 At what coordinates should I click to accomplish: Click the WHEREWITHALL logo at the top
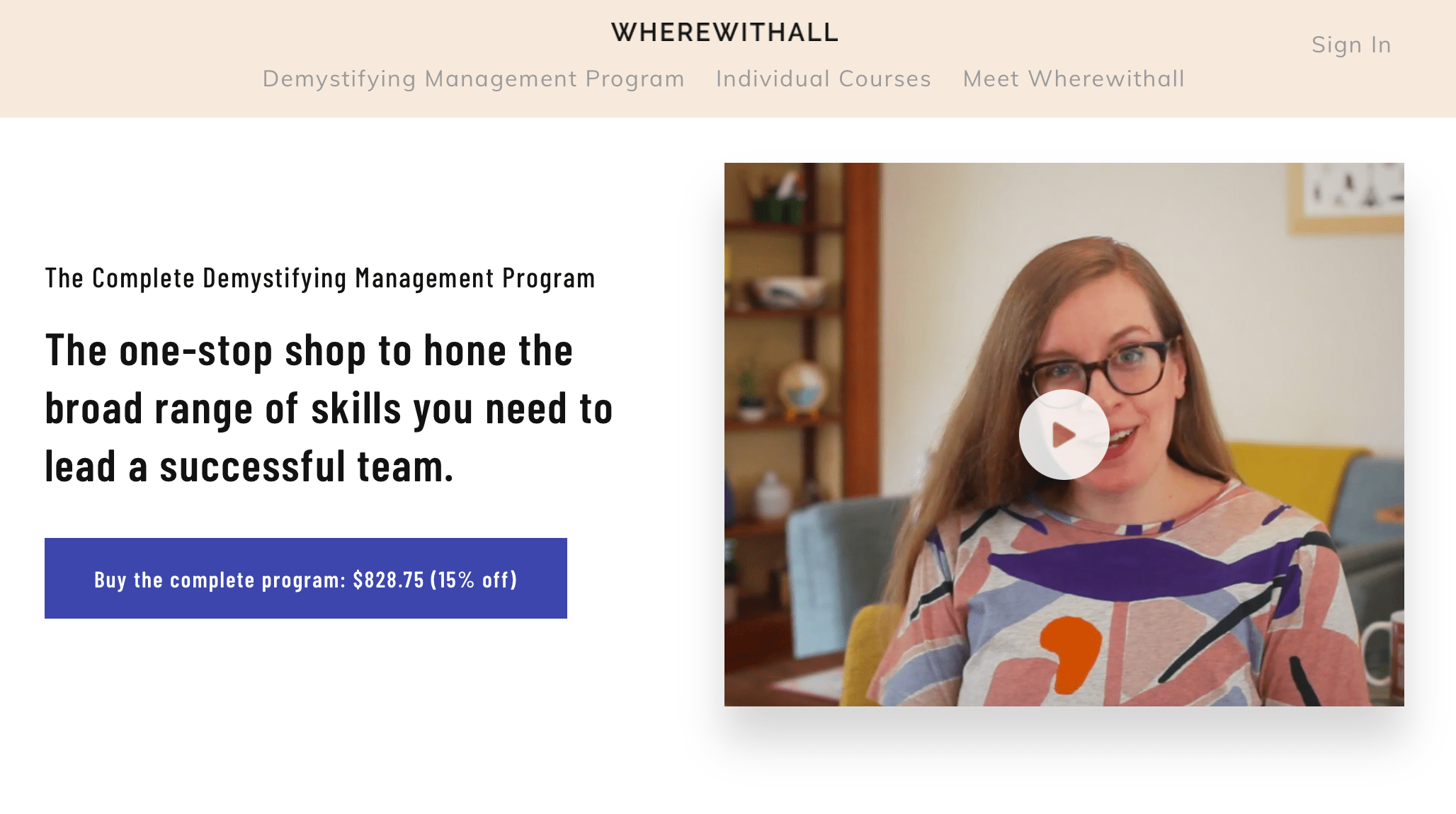pyautogui.click(x=725, y=33)
